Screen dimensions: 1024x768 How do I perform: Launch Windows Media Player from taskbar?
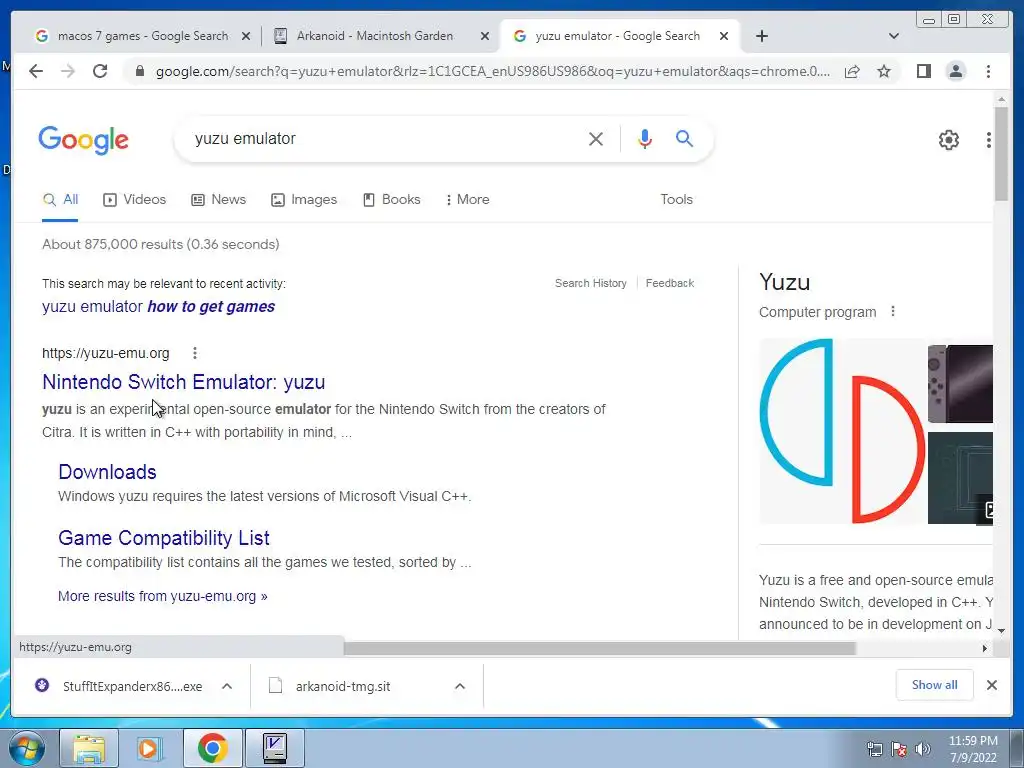[149, 748]
